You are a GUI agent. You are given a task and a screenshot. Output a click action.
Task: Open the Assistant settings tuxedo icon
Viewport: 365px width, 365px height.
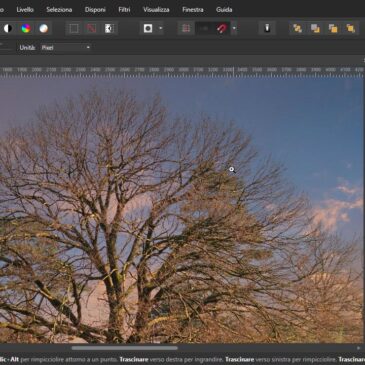(267, 28)
